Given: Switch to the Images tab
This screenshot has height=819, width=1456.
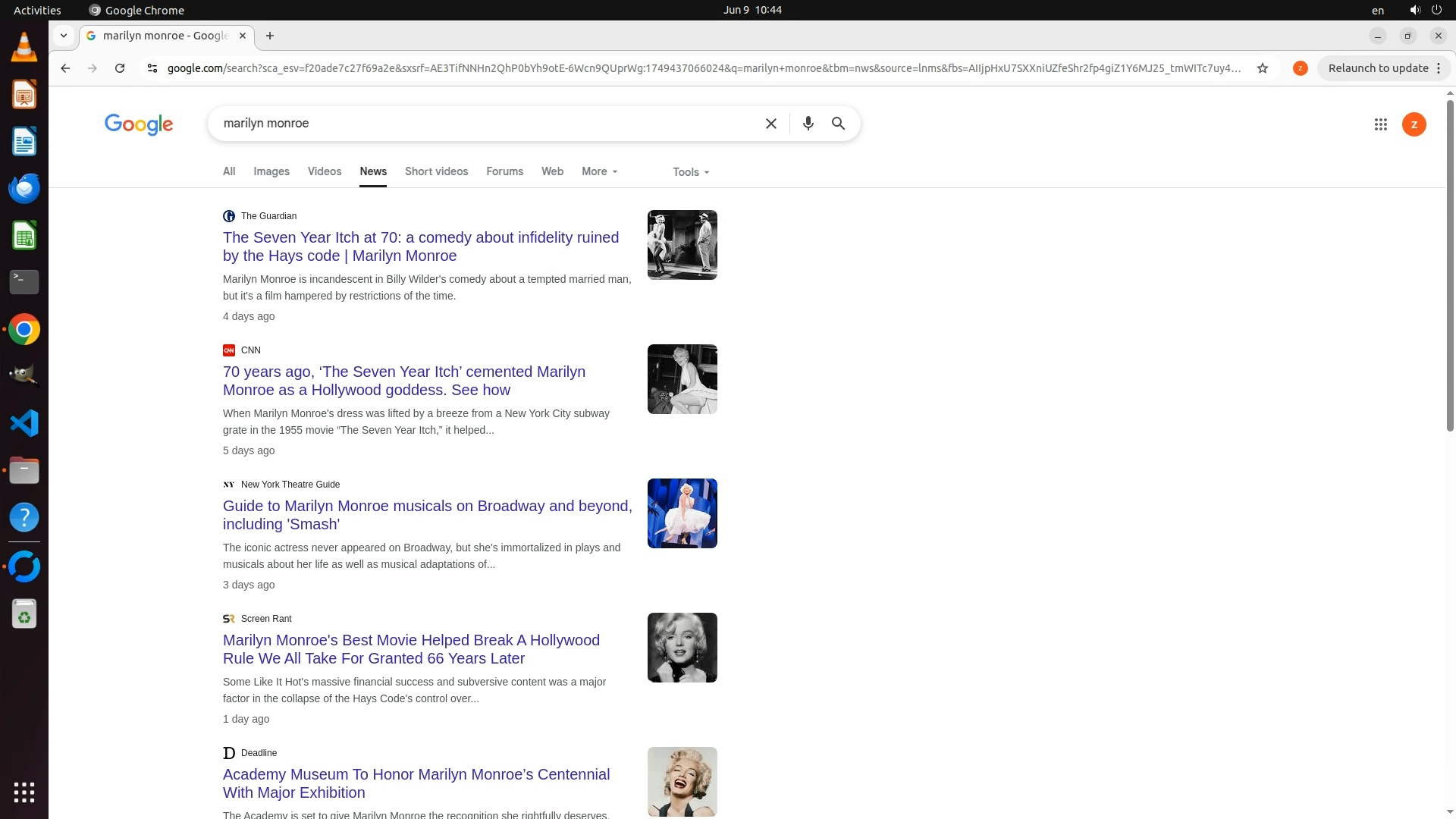Looking at the screenshot, I should point(271,171).
